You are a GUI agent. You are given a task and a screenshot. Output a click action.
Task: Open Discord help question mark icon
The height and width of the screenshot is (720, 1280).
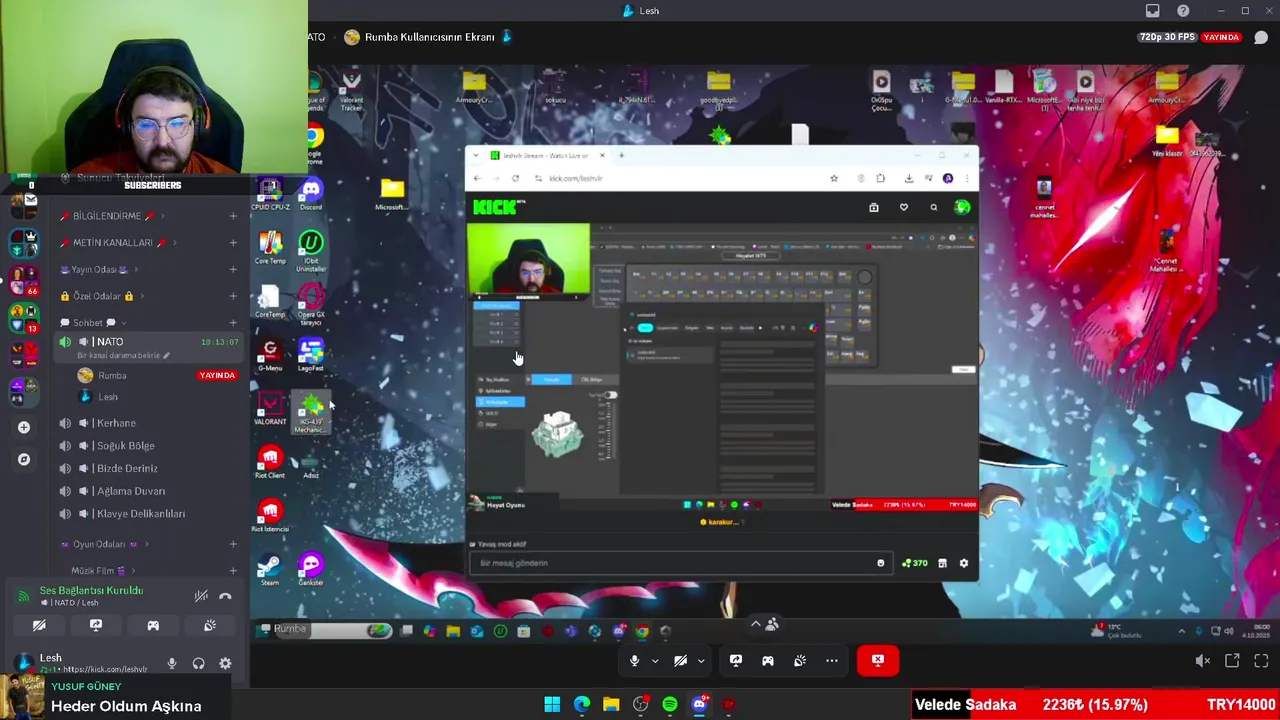1184,11
